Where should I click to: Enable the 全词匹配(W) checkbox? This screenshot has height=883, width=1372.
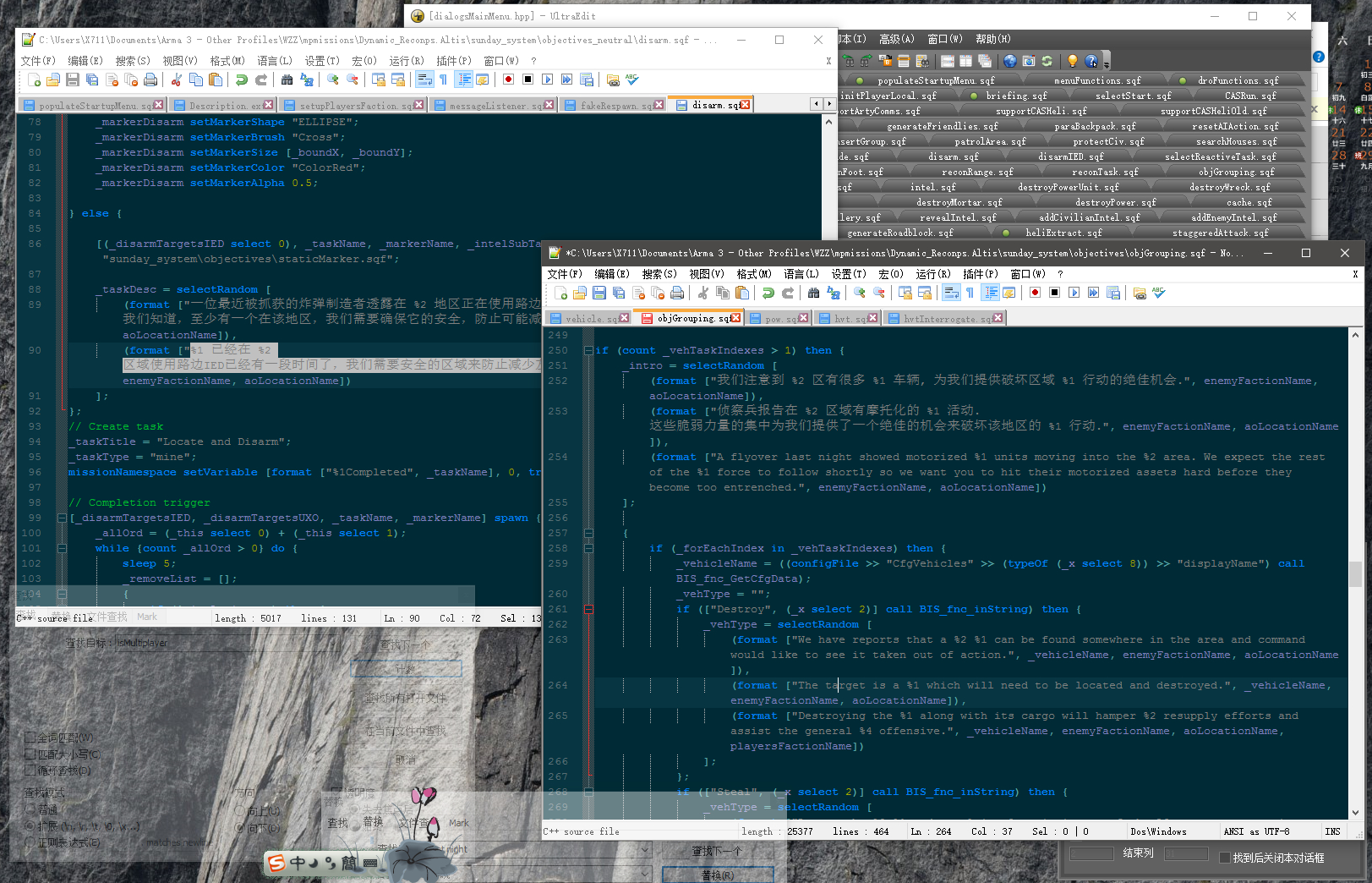point(30,738)
